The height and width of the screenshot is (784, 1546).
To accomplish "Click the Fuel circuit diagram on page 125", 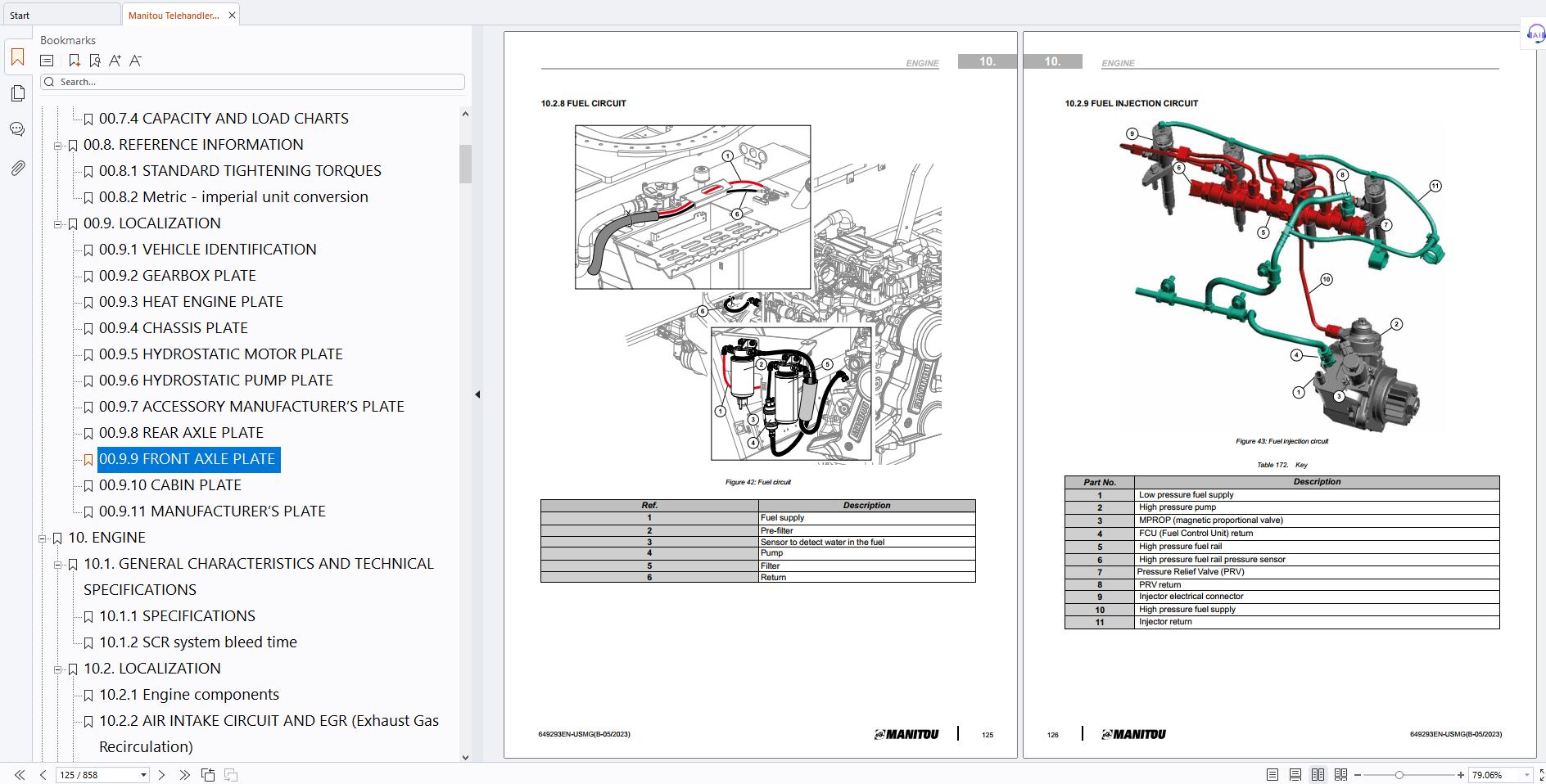I will [x=758, y=295].
